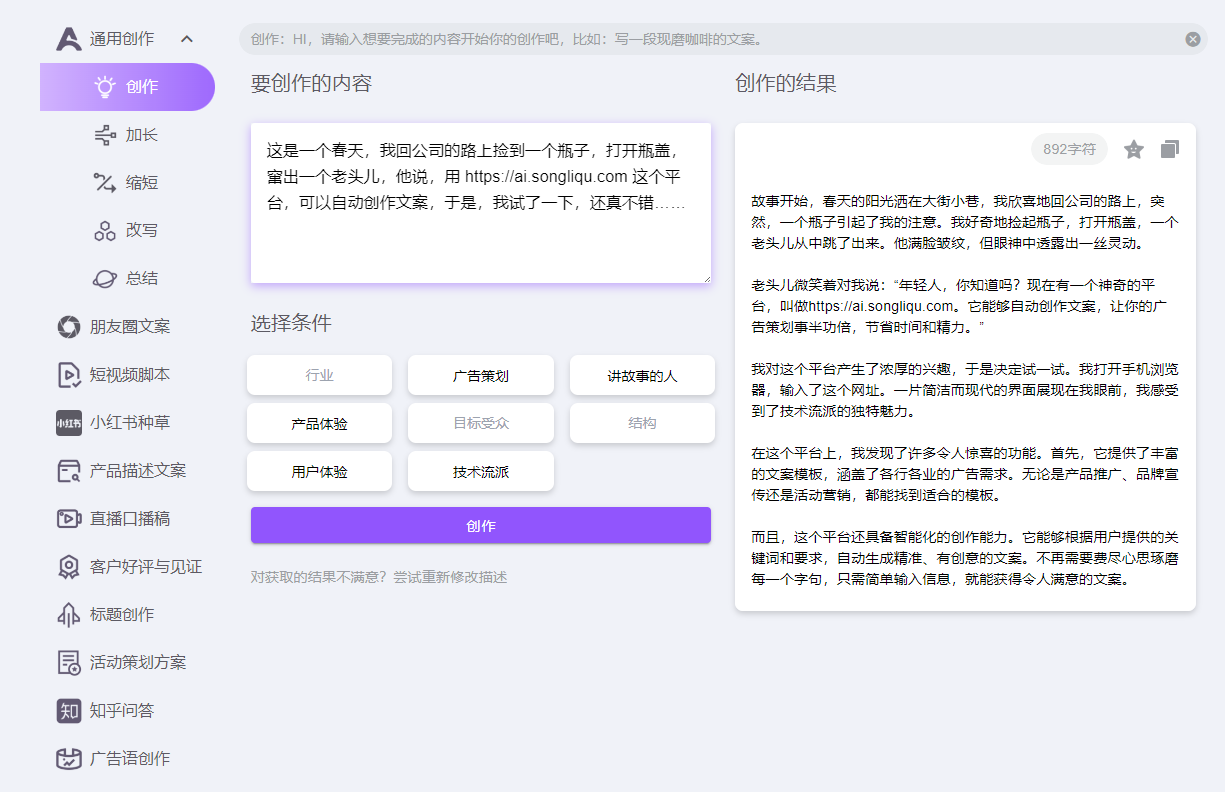Copy the result with copy icon
The image size is (1225, 792).
[1170, 149]
